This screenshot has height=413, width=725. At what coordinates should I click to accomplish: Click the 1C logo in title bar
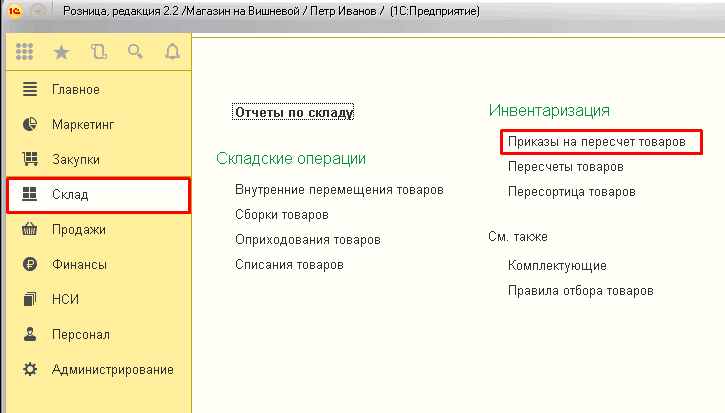pyautogui.click(x=16, y=12)
